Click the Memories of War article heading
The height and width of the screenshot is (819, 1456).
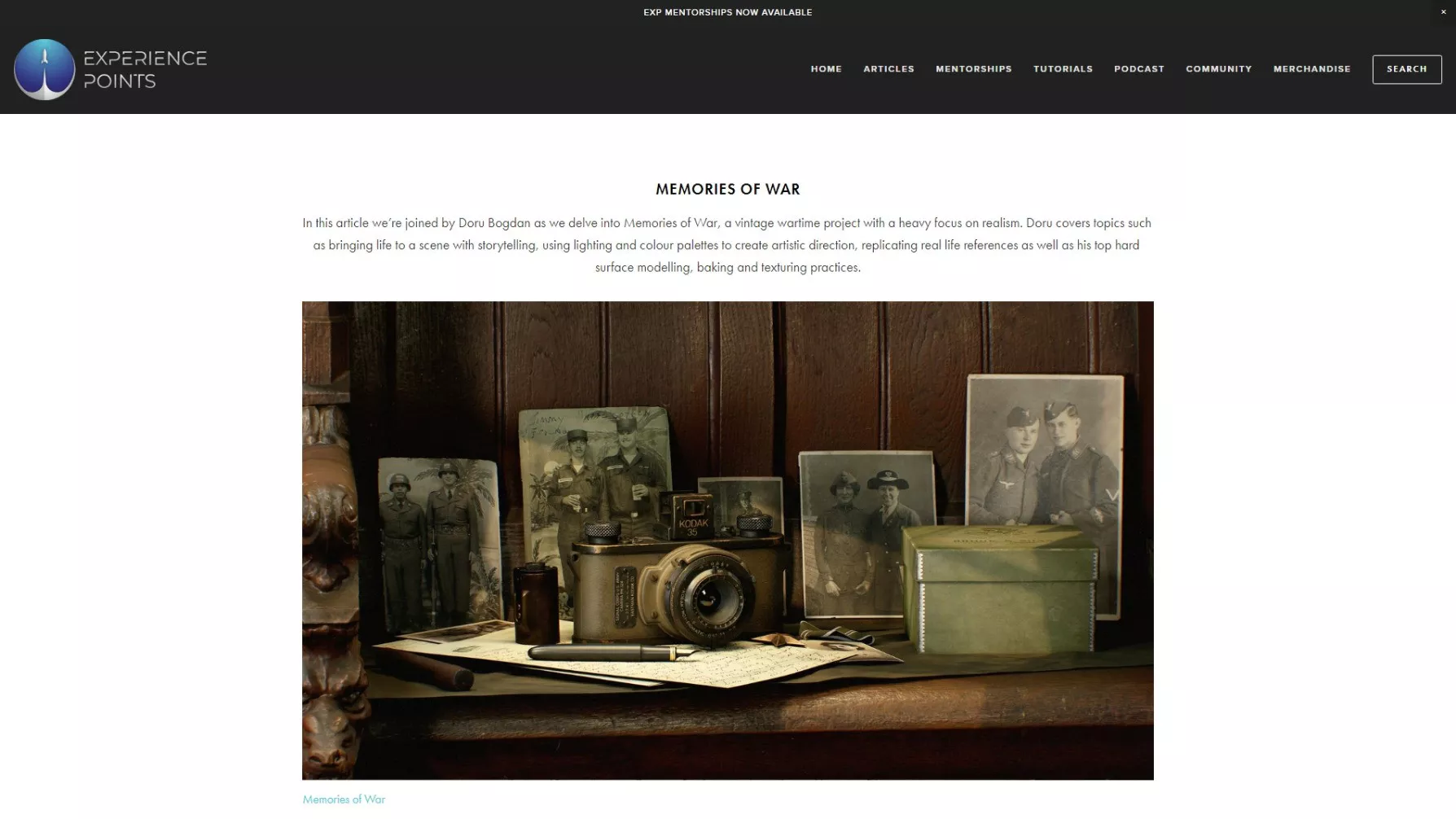point(727,189)
